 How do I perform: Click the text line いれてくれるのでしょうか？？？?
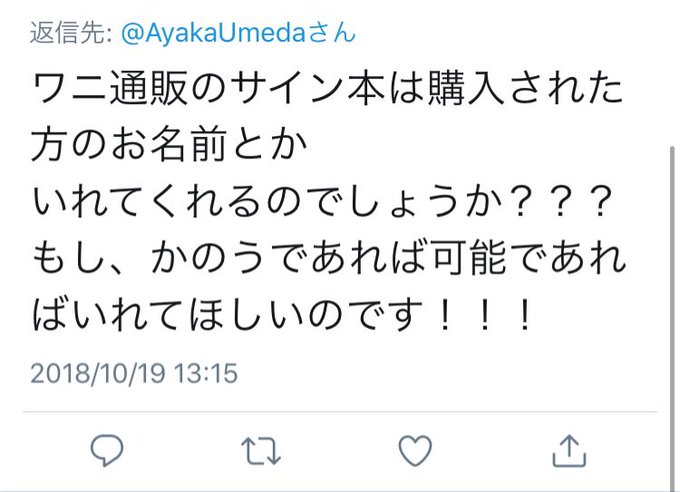[322, 201]
